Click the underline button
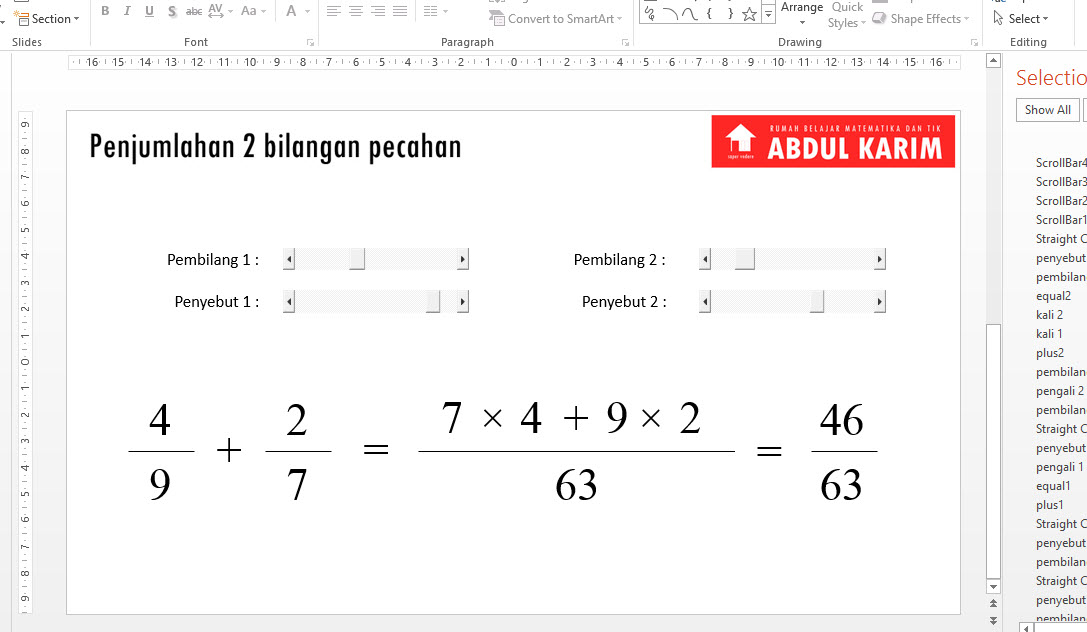This screenshot has height=632, width=1087. [149, 11]
